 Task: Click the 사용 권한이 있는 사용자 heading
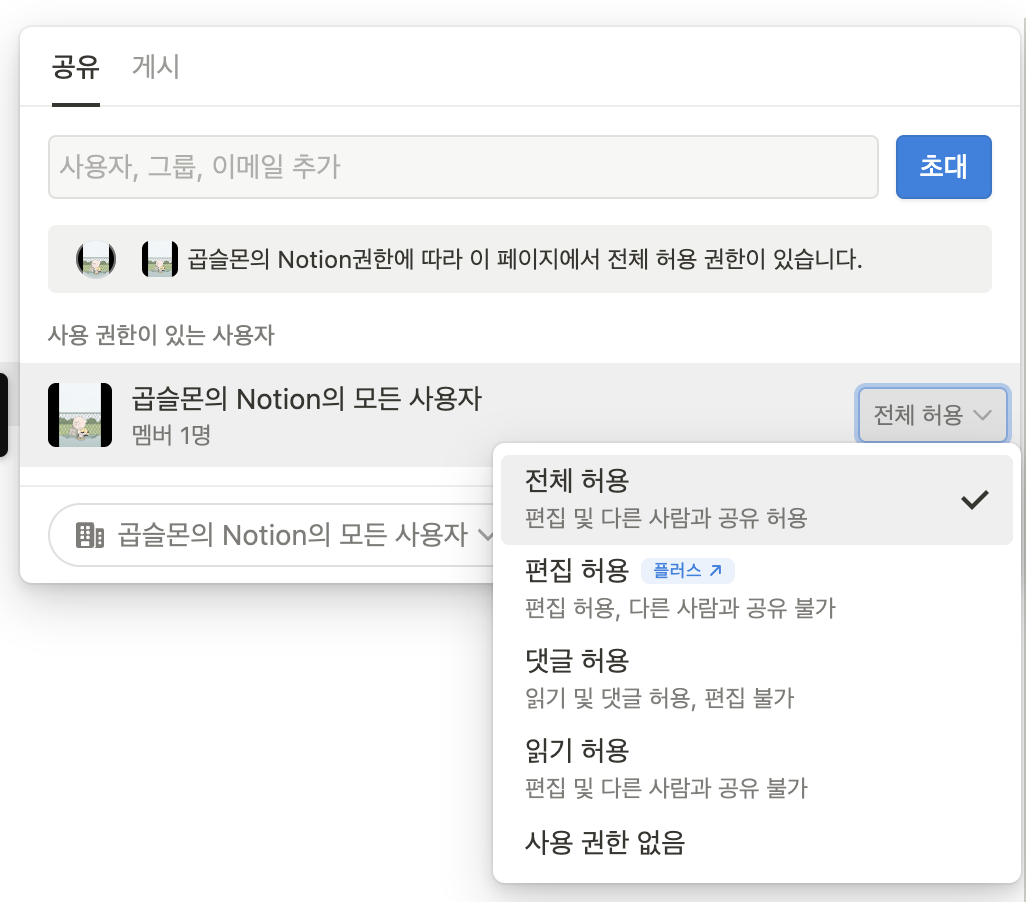161,335
